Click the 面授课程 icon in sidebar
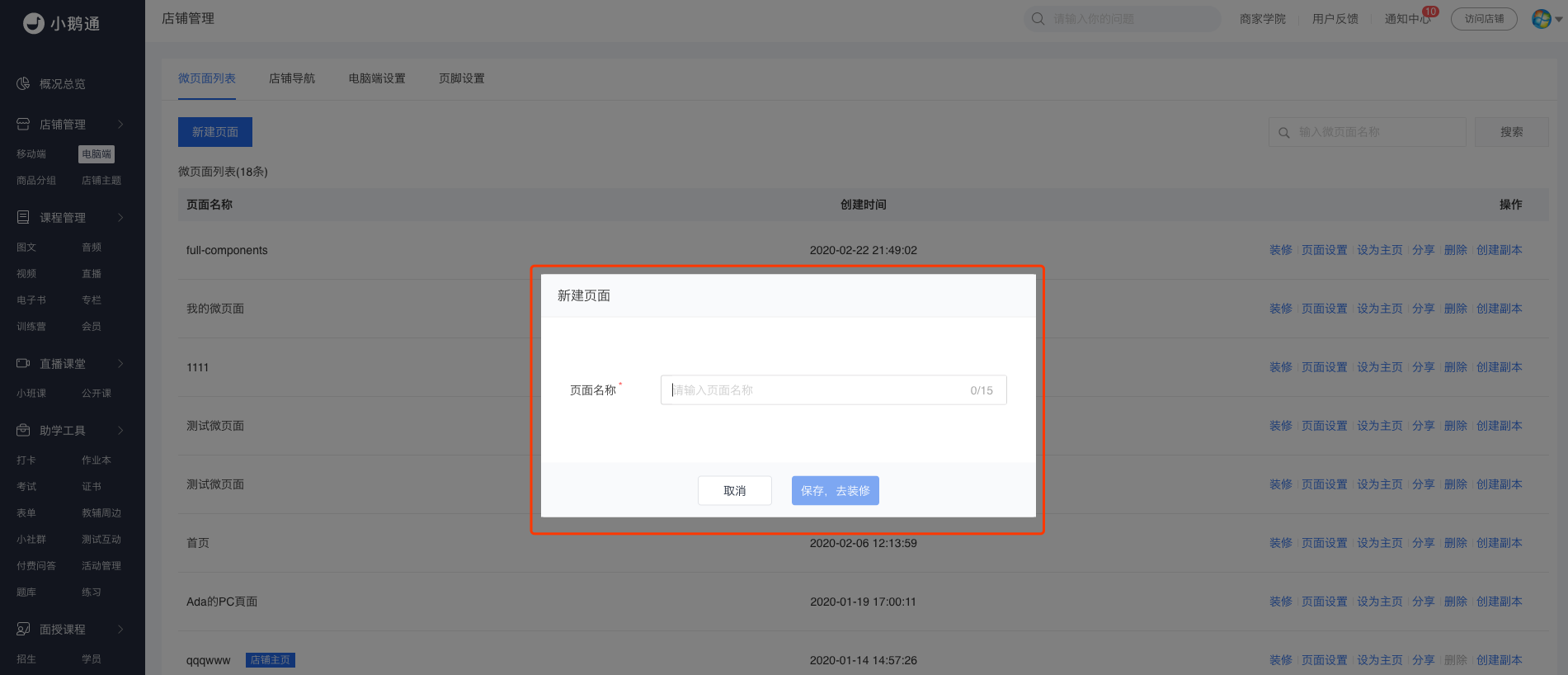The width and height of the screenshot is (1568, 675). point(23,629)
